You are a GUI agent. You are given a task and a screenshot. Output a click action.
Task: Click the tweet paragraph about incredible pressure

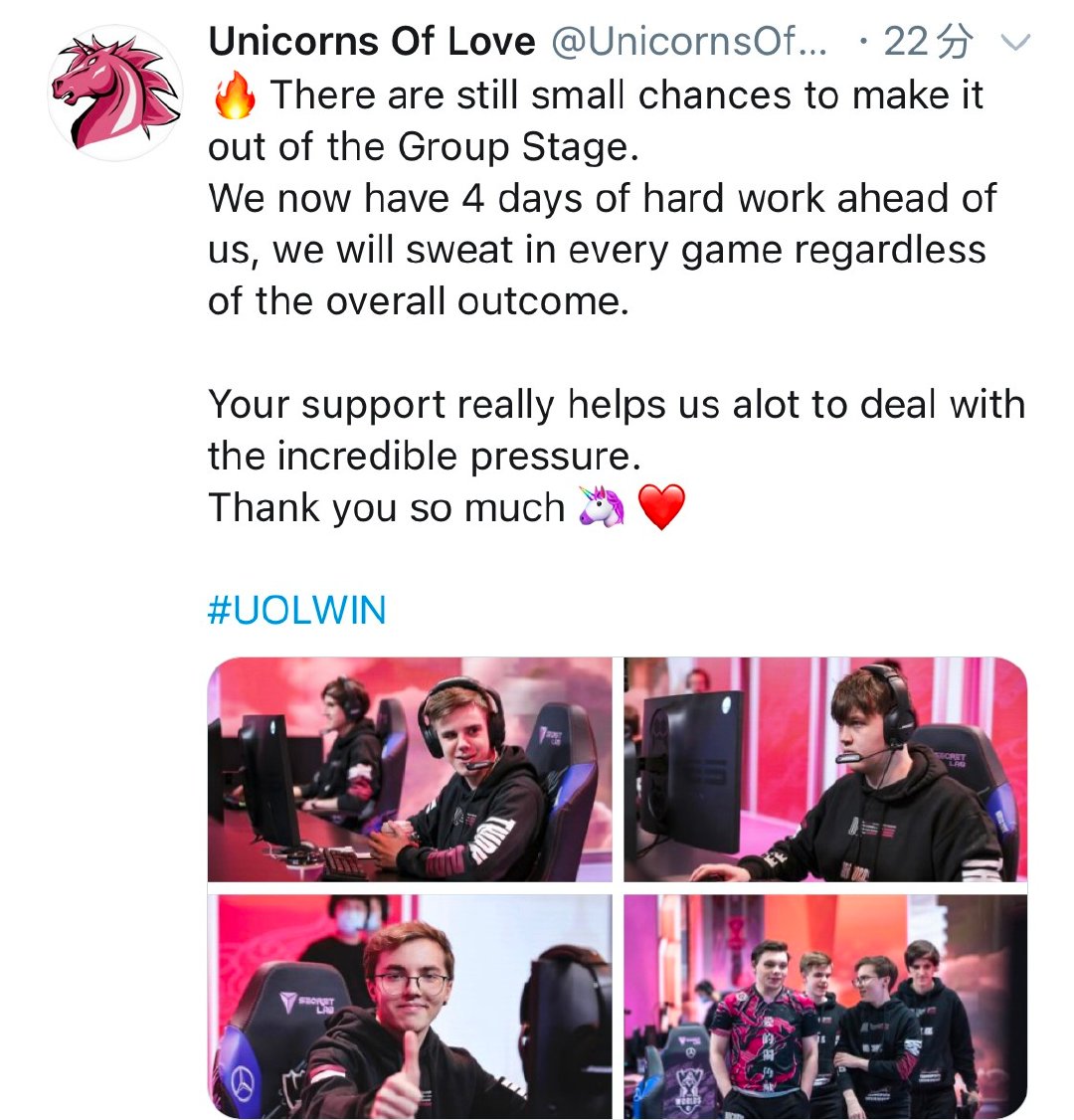click(x=617, y=430)
